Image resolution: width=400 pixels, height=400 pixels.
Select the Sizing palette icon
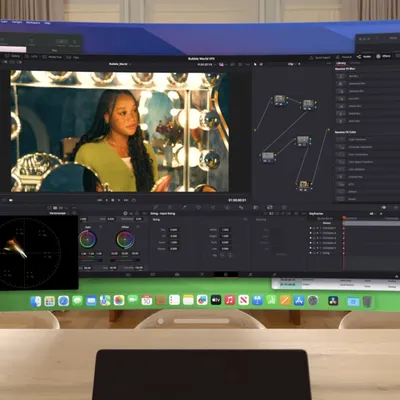click(x=270, y=207)
